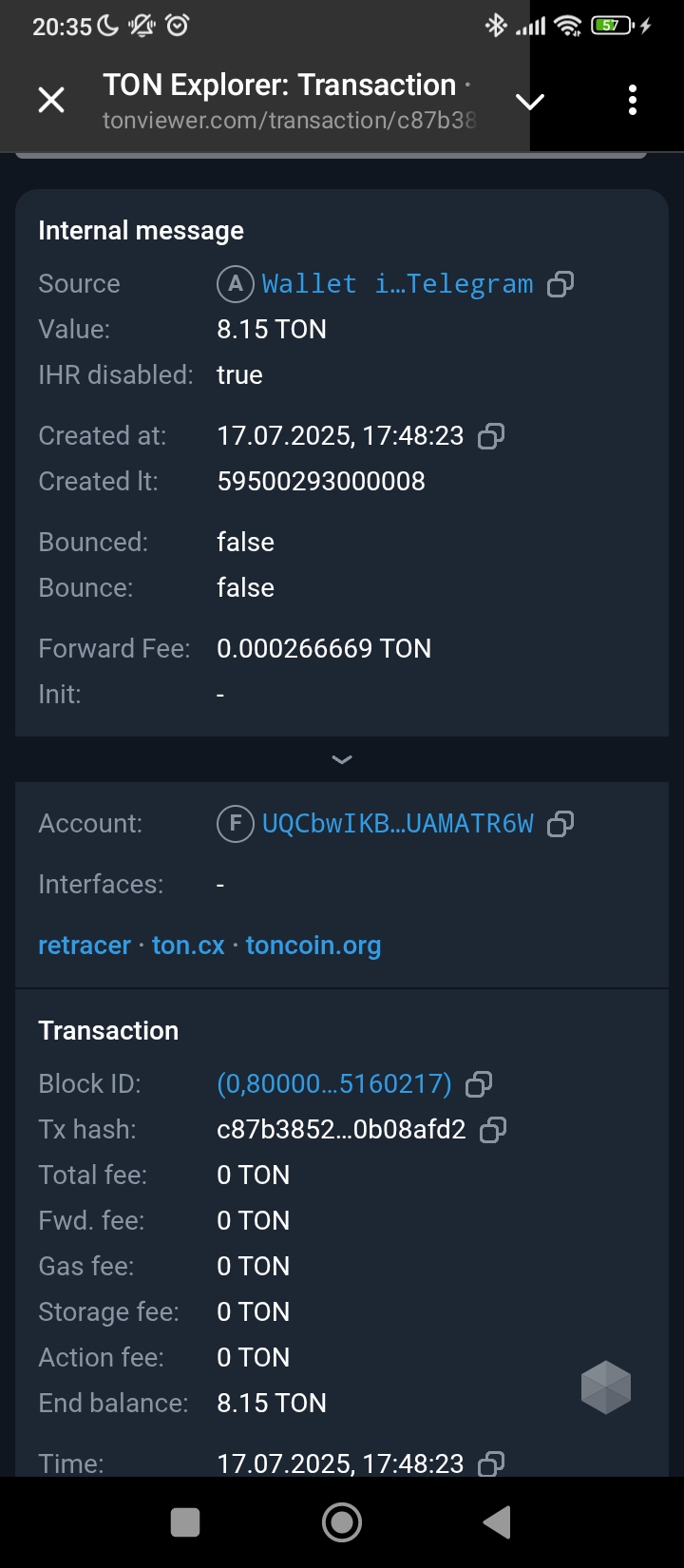Open the UQCbwIKB…UAMATR6W account link
The width and height of the screenshot is (684, 1568).
click(x=398, y=824)
